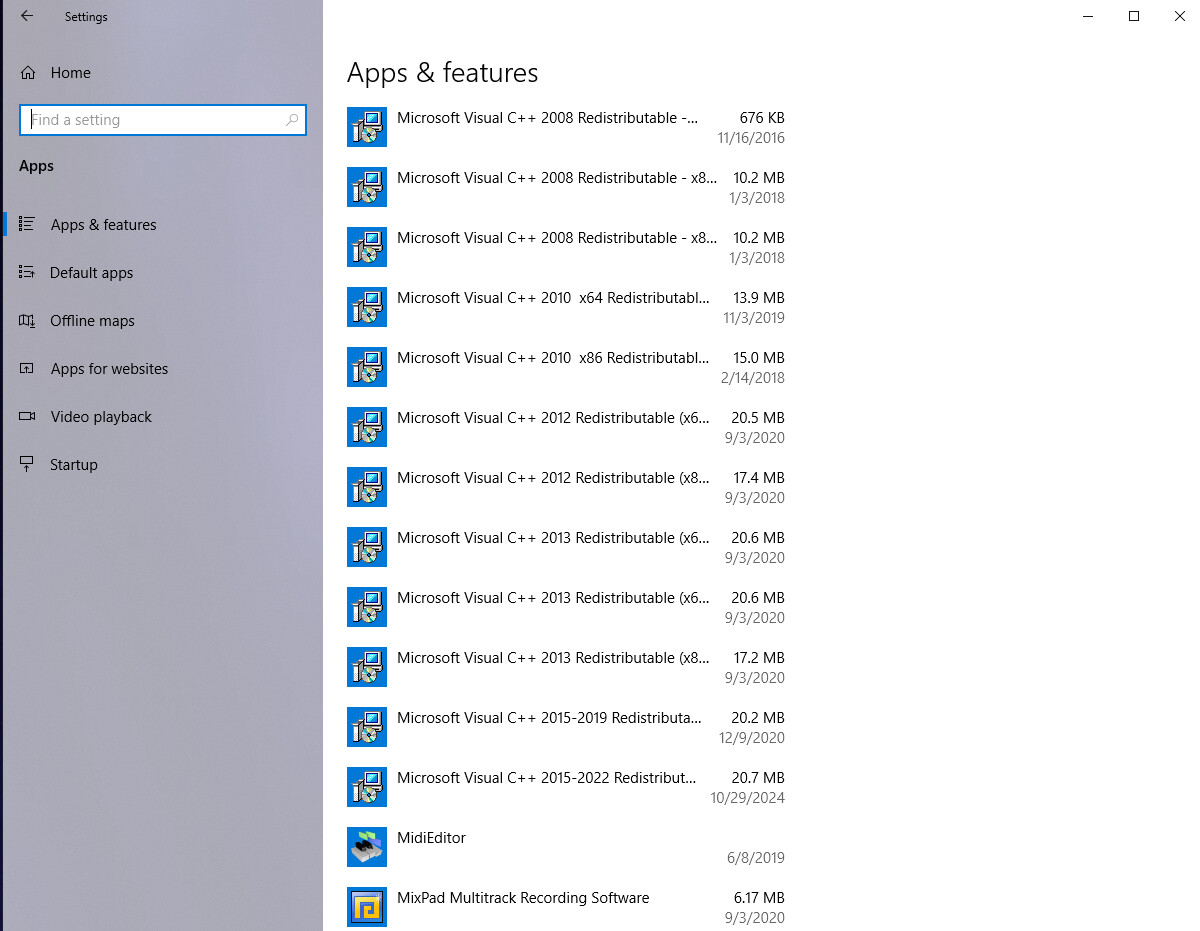This screenshot has height=931, width=1200.
Task: Open Home via the house icon
Action: 28,73
